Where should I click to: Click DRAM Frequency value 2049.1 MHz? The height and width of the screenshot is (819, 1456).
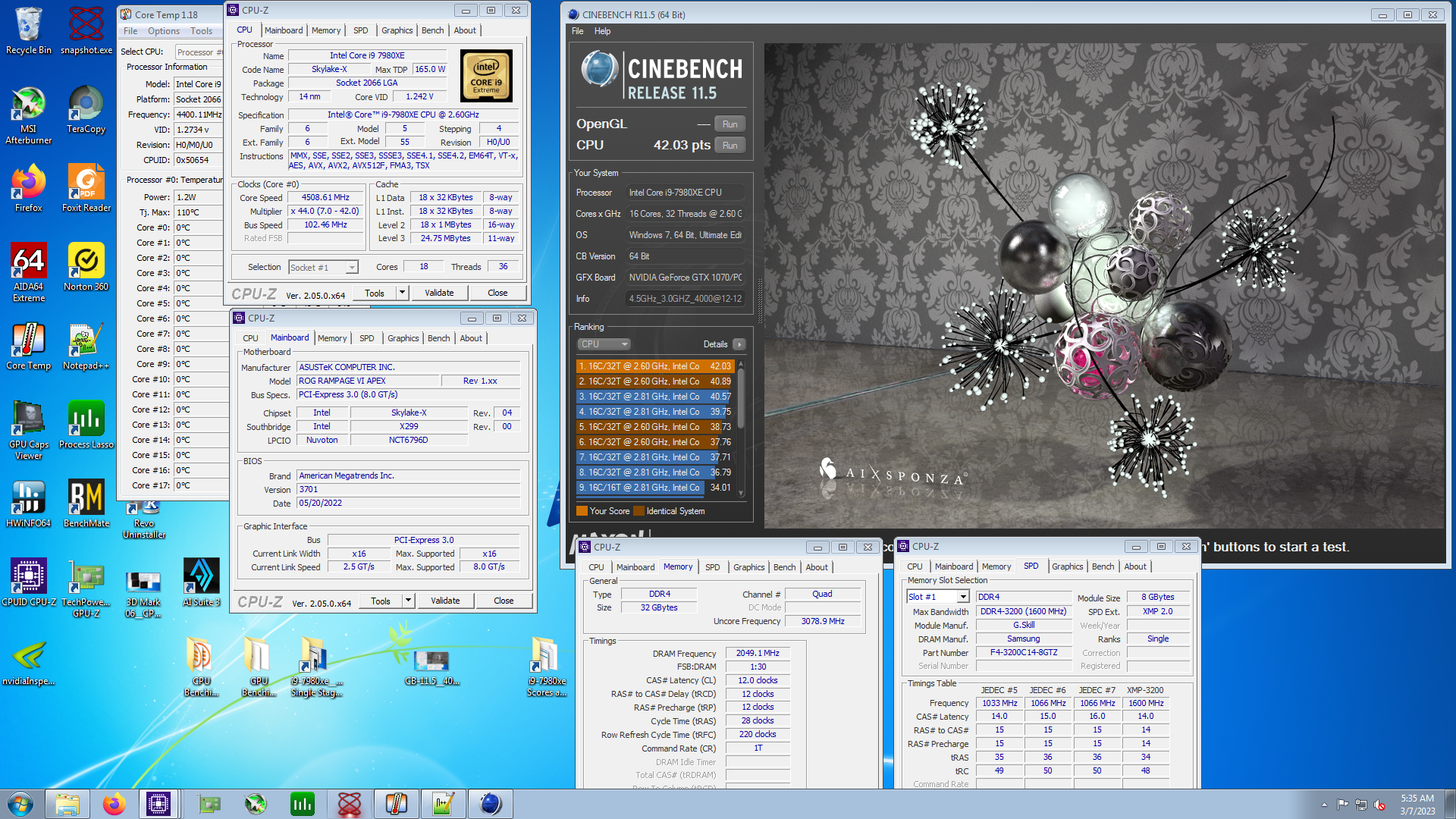(x=758, y=653)
